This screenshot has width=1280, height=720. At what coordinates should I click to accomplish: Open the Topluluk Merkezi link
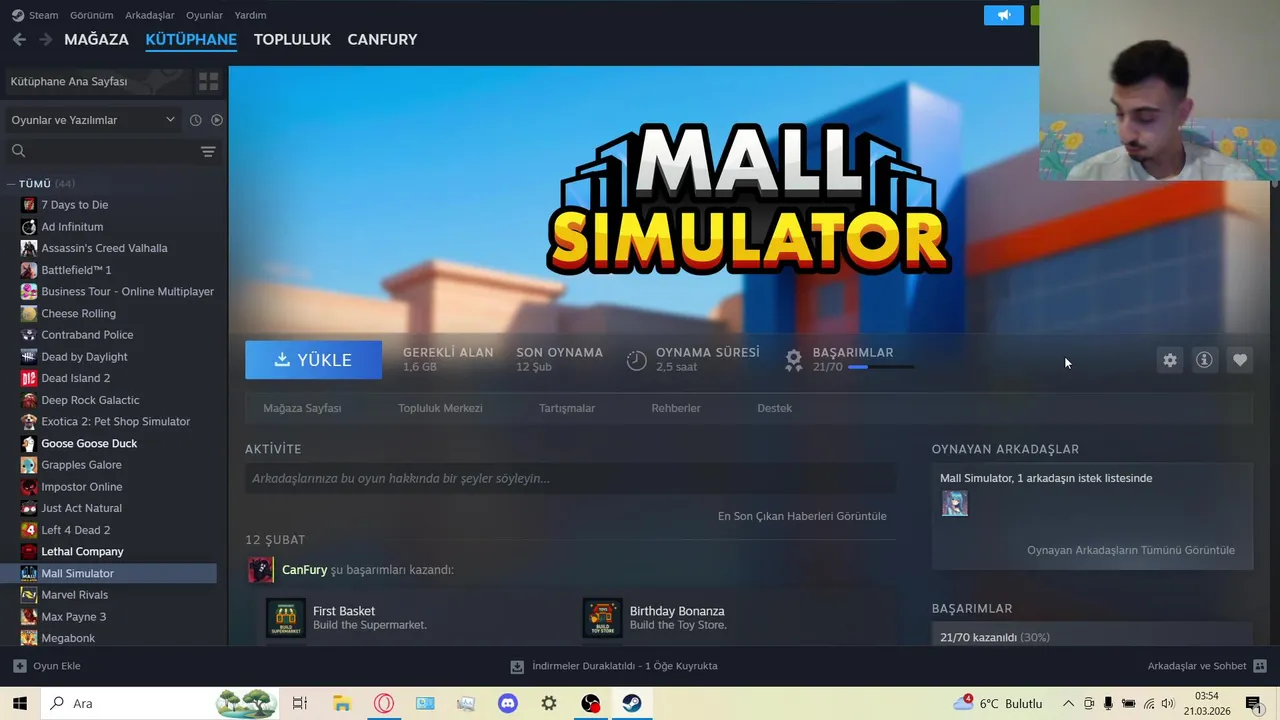tap(440, 408)
